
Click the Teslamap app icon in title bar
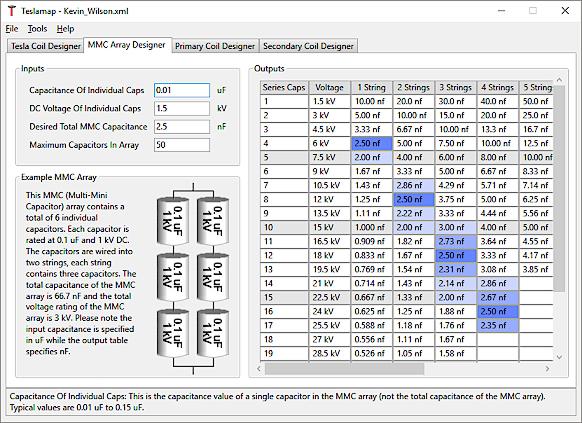click(12, 11)
